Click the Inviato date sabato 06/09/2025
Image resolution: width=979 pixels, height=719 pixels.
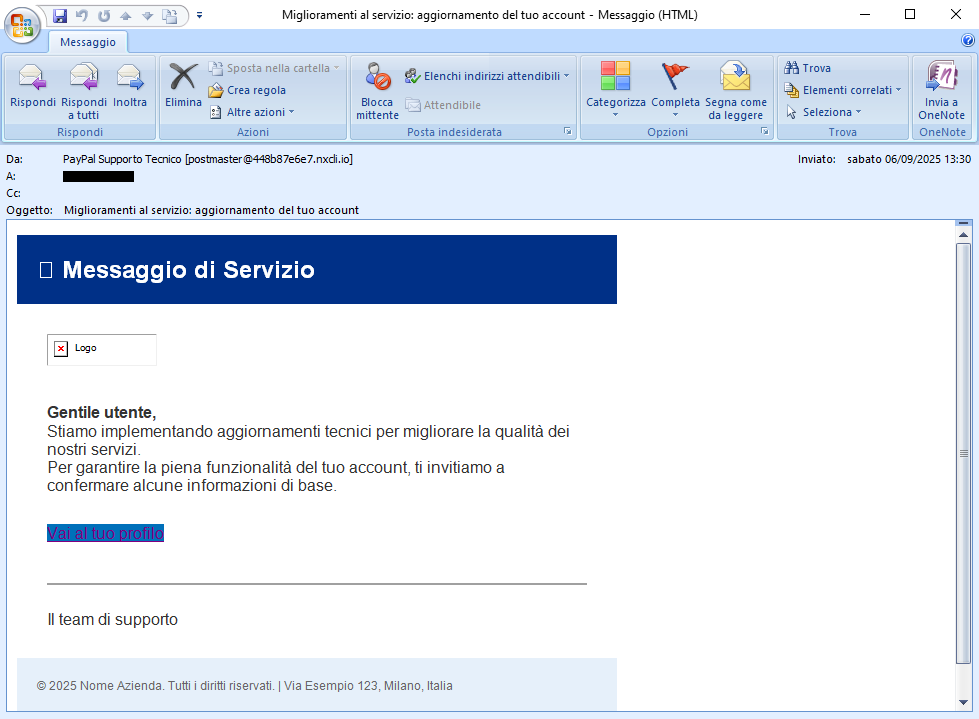(908, 159)
